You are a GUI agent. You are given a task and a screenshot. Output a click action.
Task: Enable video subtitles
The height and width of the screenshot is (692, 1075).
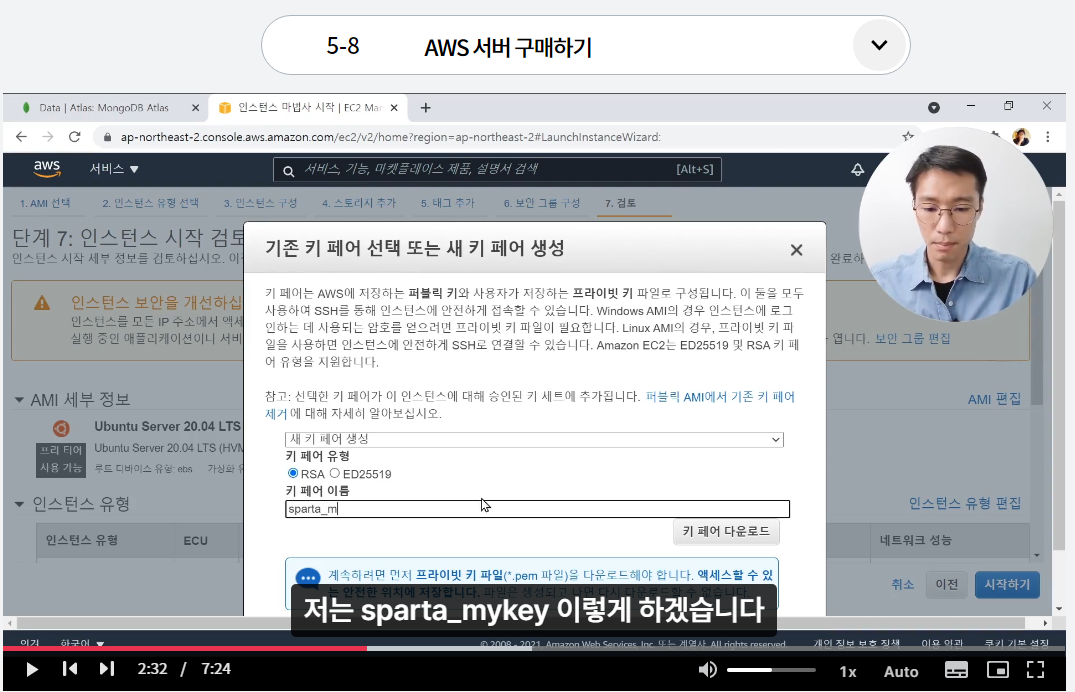point(954,670)
